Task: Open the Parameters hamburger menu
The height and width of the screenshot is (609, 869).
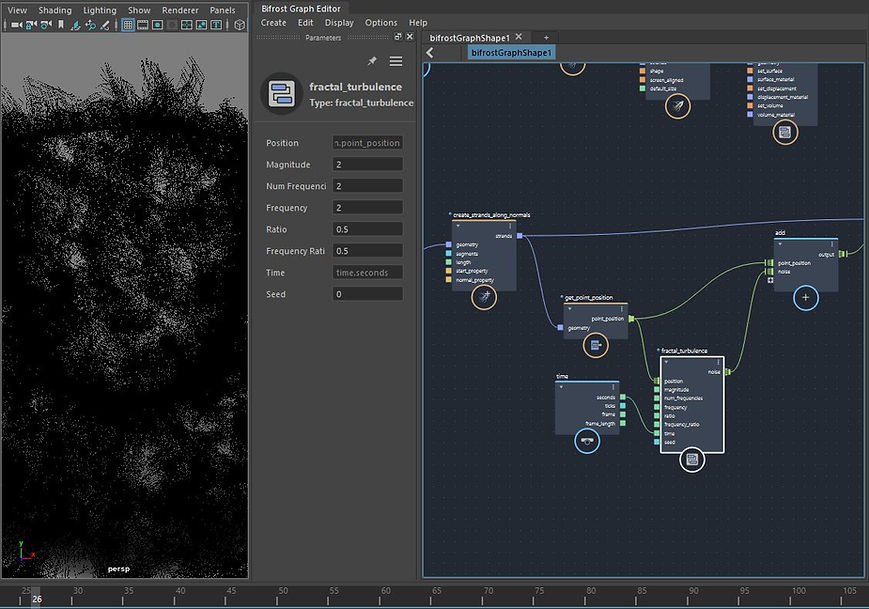Action: [x=396, y=61]
